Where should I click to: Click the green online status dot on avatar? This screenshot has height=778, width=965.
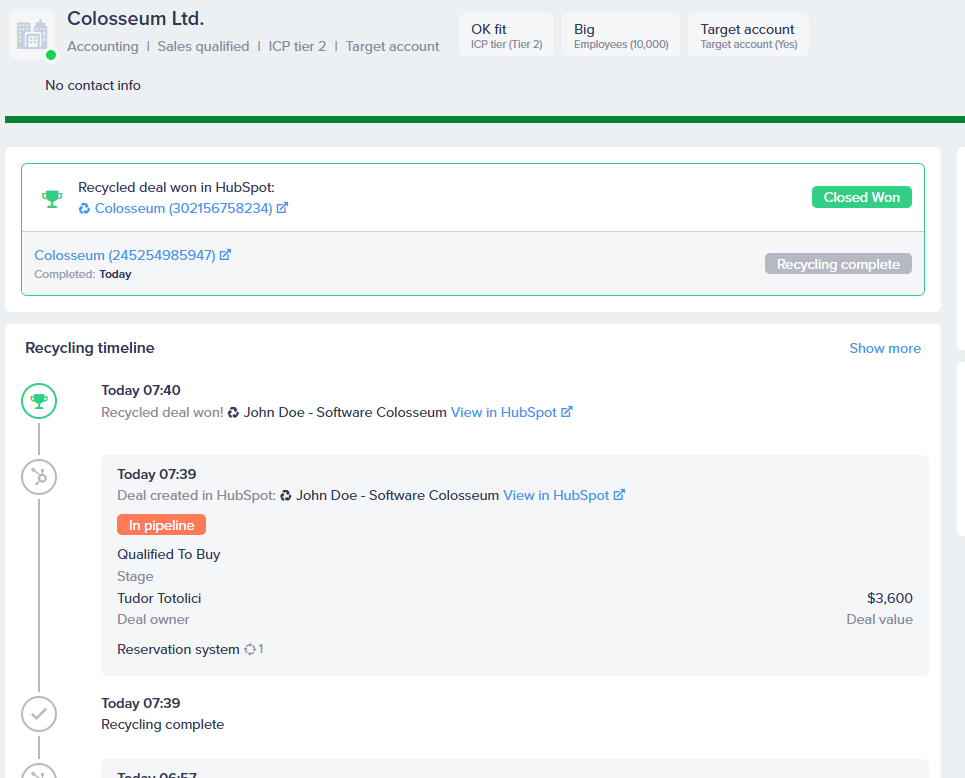tap(51, 55)
